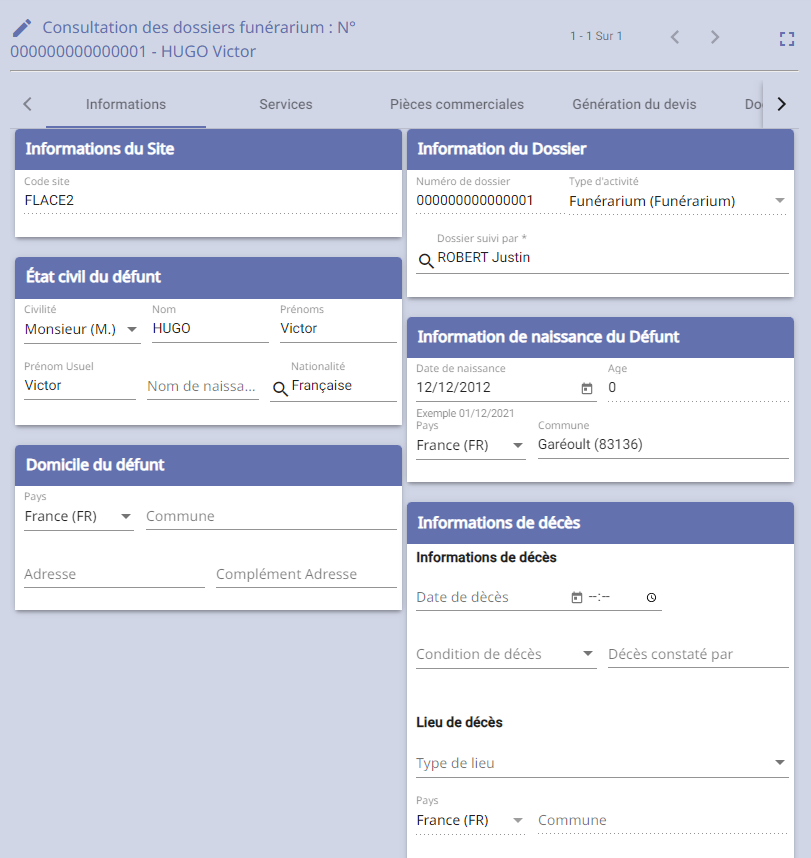Click search icon beside Nationalité field
The height and width of the screenshot is (858, 811).
[280, 389]
